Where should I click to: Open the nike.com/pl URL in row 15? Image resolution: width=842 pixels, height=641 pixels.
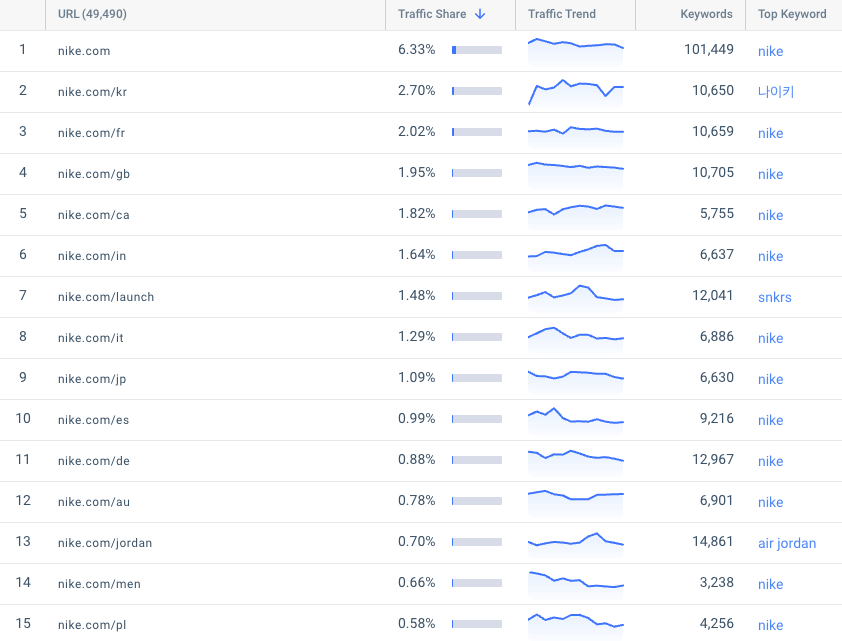pos(92,625)
